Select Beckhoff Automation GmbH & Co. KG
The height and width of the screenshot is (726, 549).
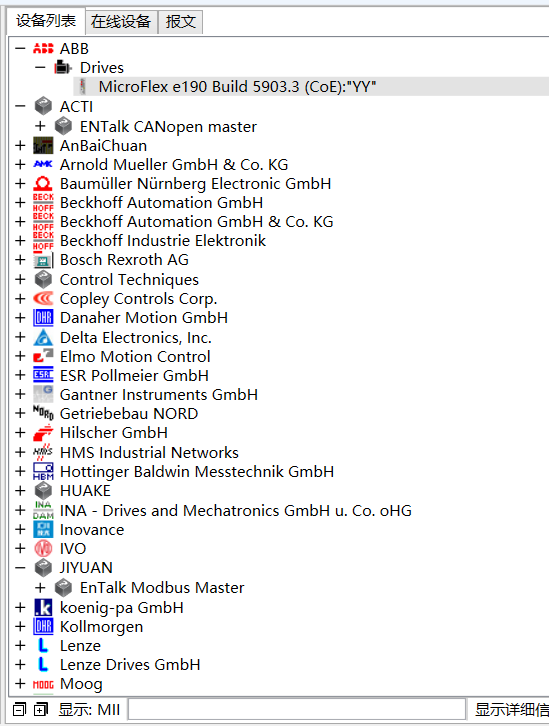tap(196, 222)
